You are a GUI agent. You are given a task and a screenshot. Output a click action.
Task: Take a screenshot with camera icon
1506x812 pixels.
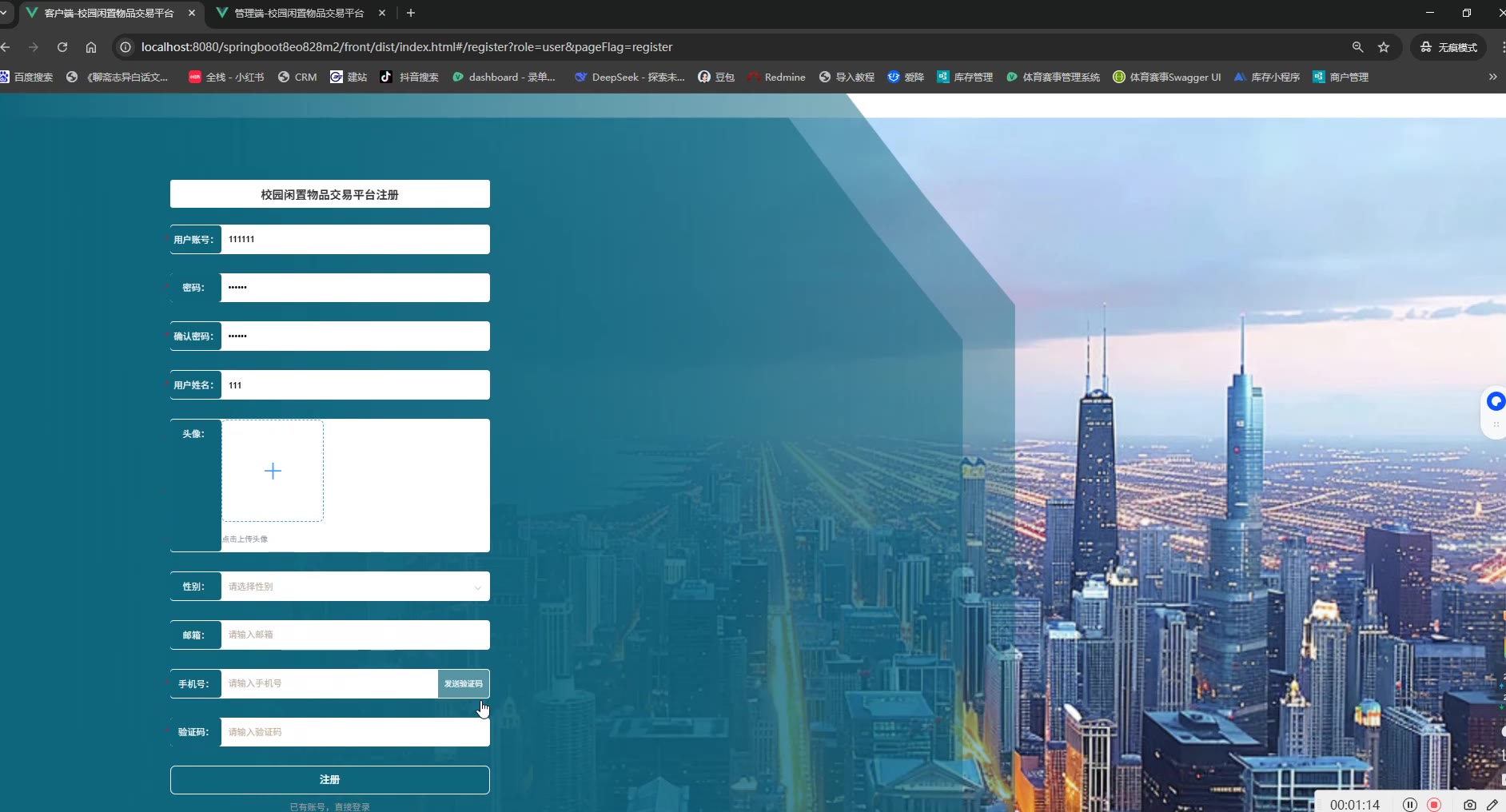tap(1469, 805)
